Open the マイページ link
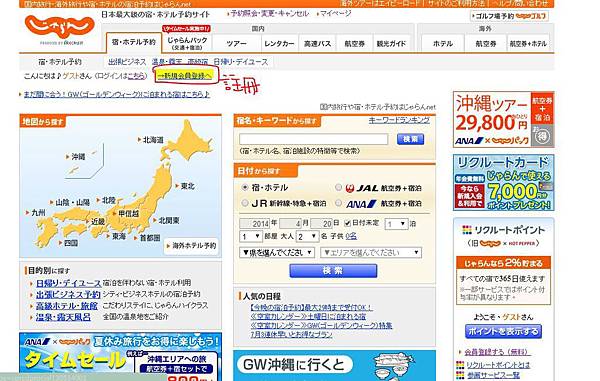This screenshot has height=381, width=600. [x=335, y=13]
